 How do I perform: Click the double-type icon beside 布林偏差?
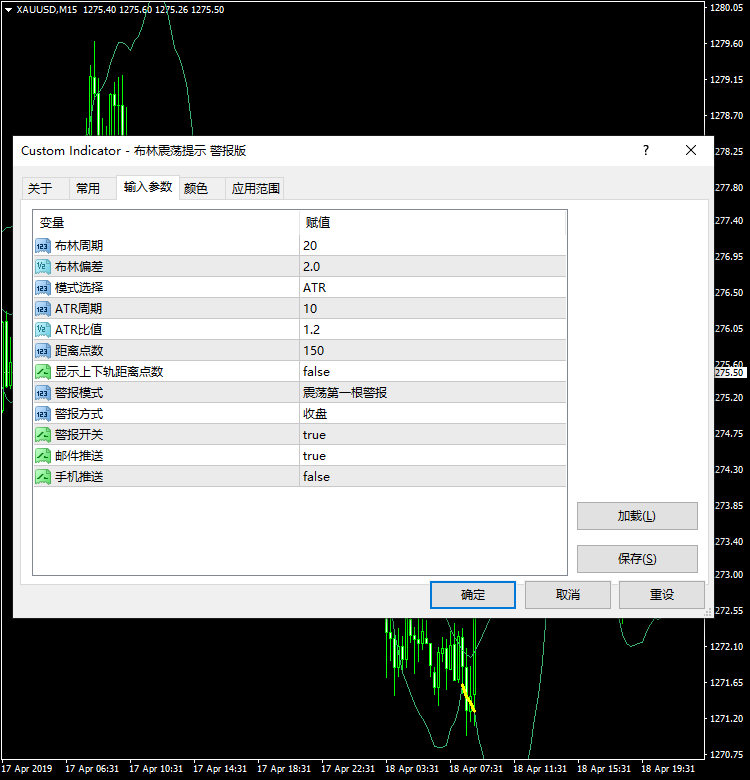43,267
